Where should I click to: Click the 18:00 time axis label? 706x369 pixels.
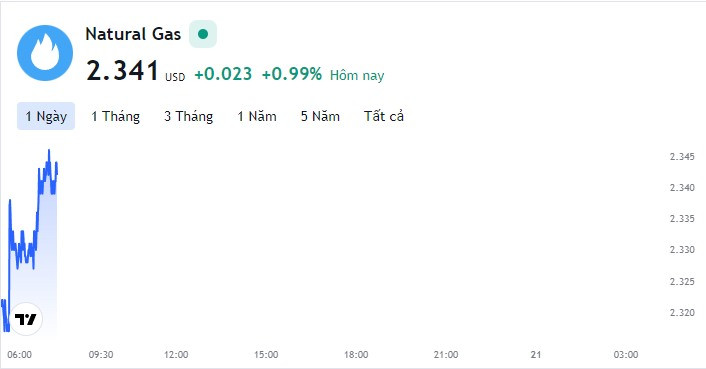[356, 355]
